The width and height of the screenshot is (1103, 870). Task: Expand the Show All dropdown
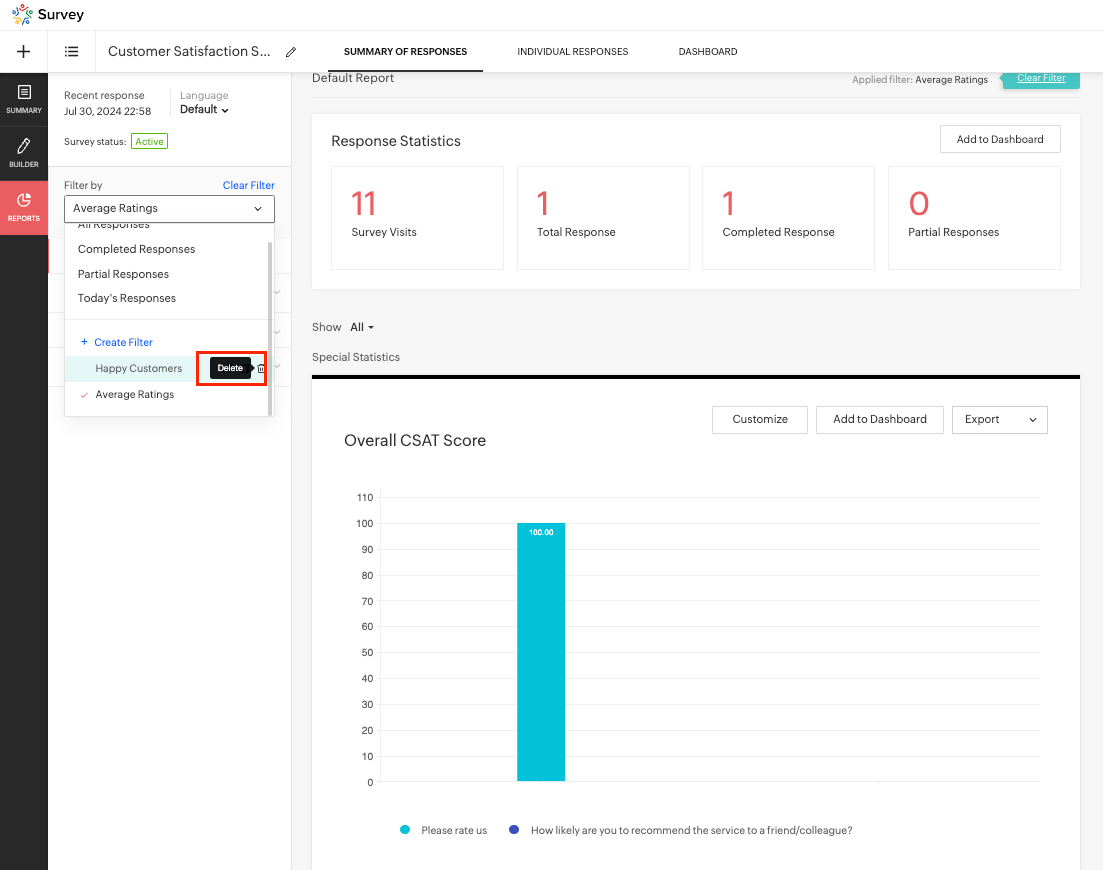tap(361, 327)
